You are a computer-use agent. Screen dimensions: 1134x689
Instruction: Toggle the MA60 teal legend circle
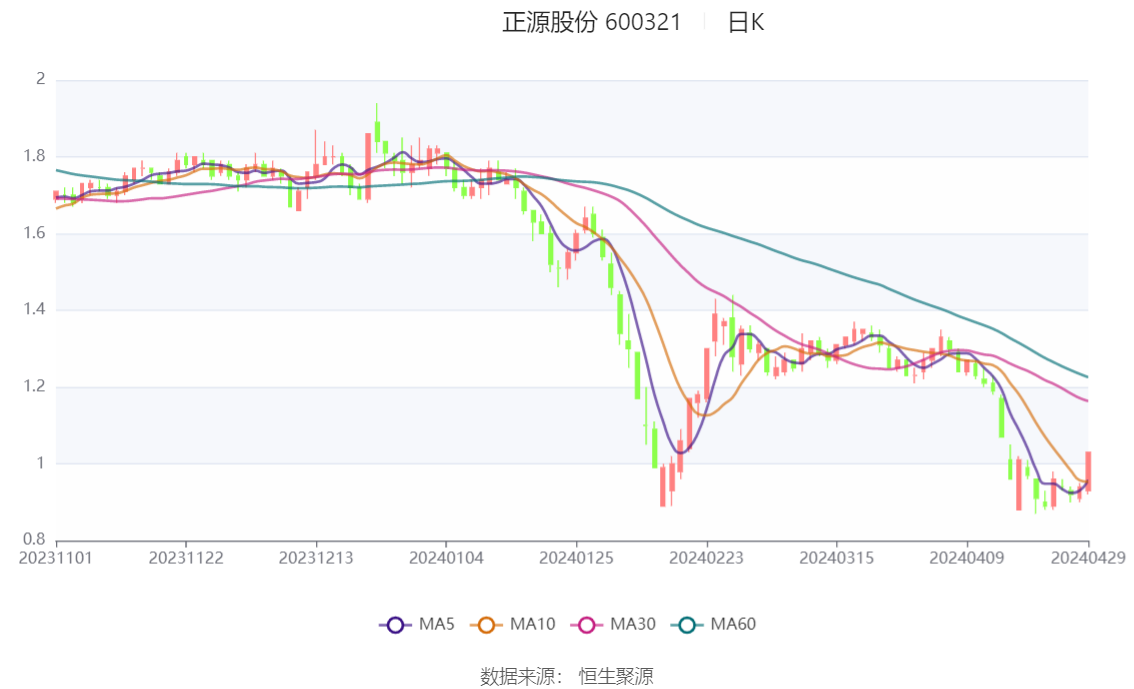(x=687, y=625)
